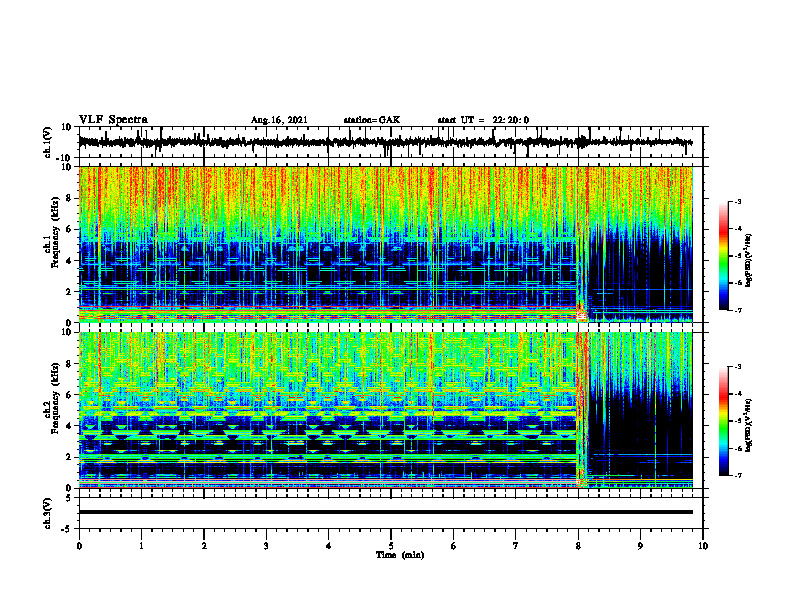Click the log(PSD) unit label beside the ch.1 color scale

749,260
